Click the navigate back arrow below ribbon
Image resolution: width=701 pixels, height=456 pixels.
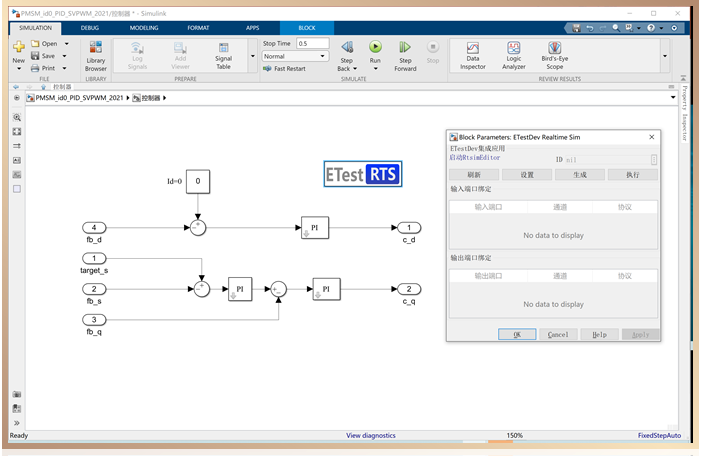tap(16, 87)
